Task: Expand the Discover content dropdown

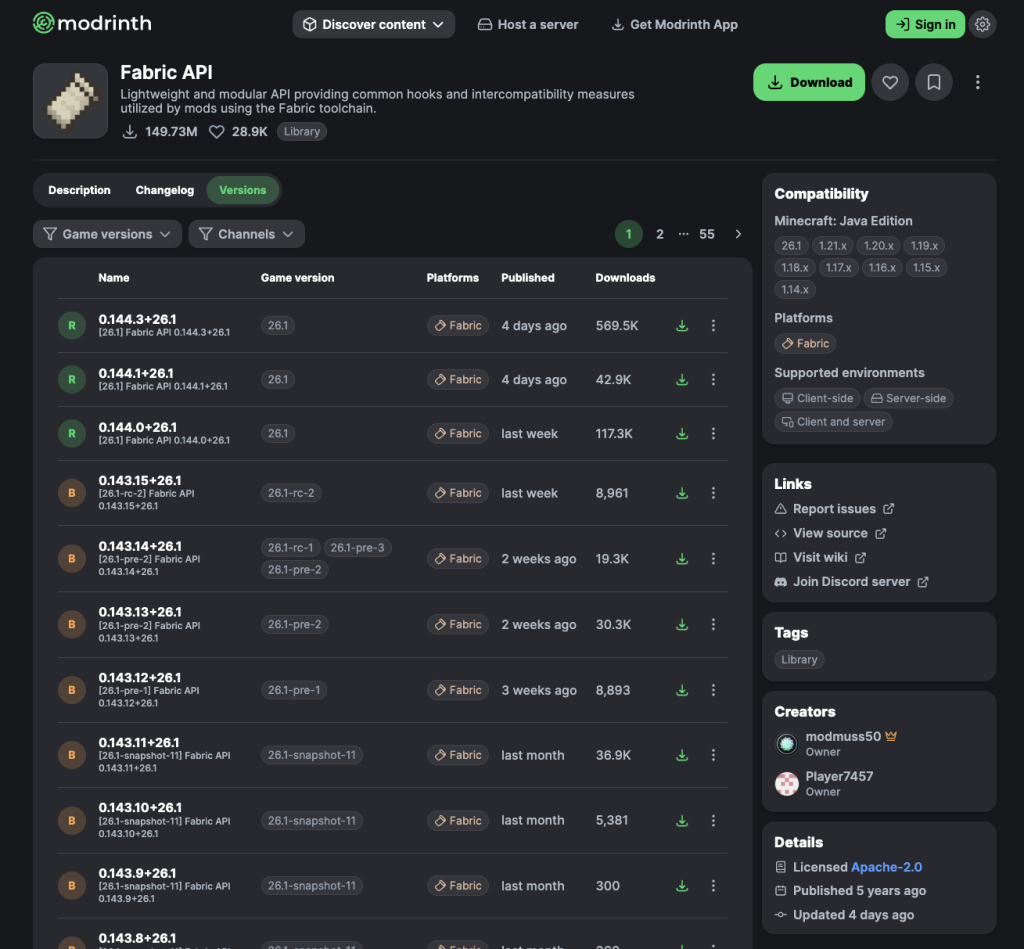Action: 374,24
